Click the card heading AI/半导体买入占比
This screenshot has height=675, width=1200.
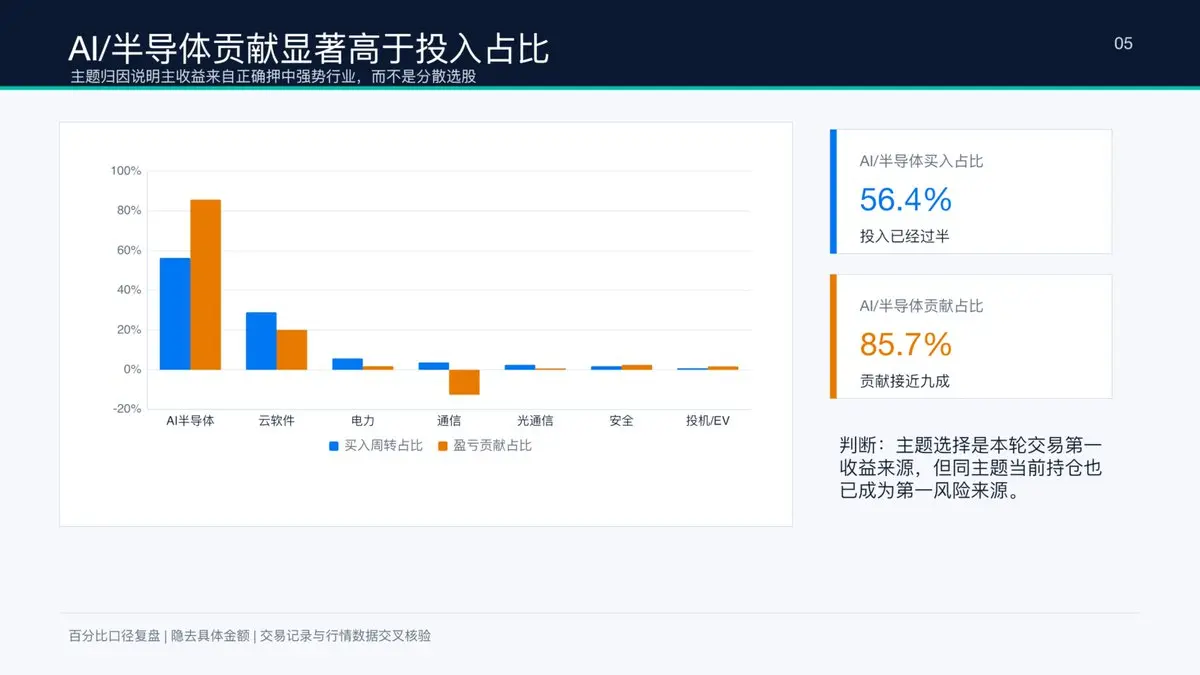coord(921,161)
